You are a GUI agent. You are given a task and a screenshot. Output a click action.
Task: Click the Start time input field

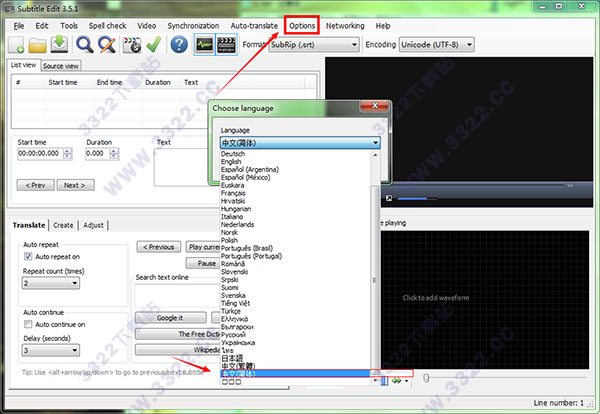(x=40, y=153)
